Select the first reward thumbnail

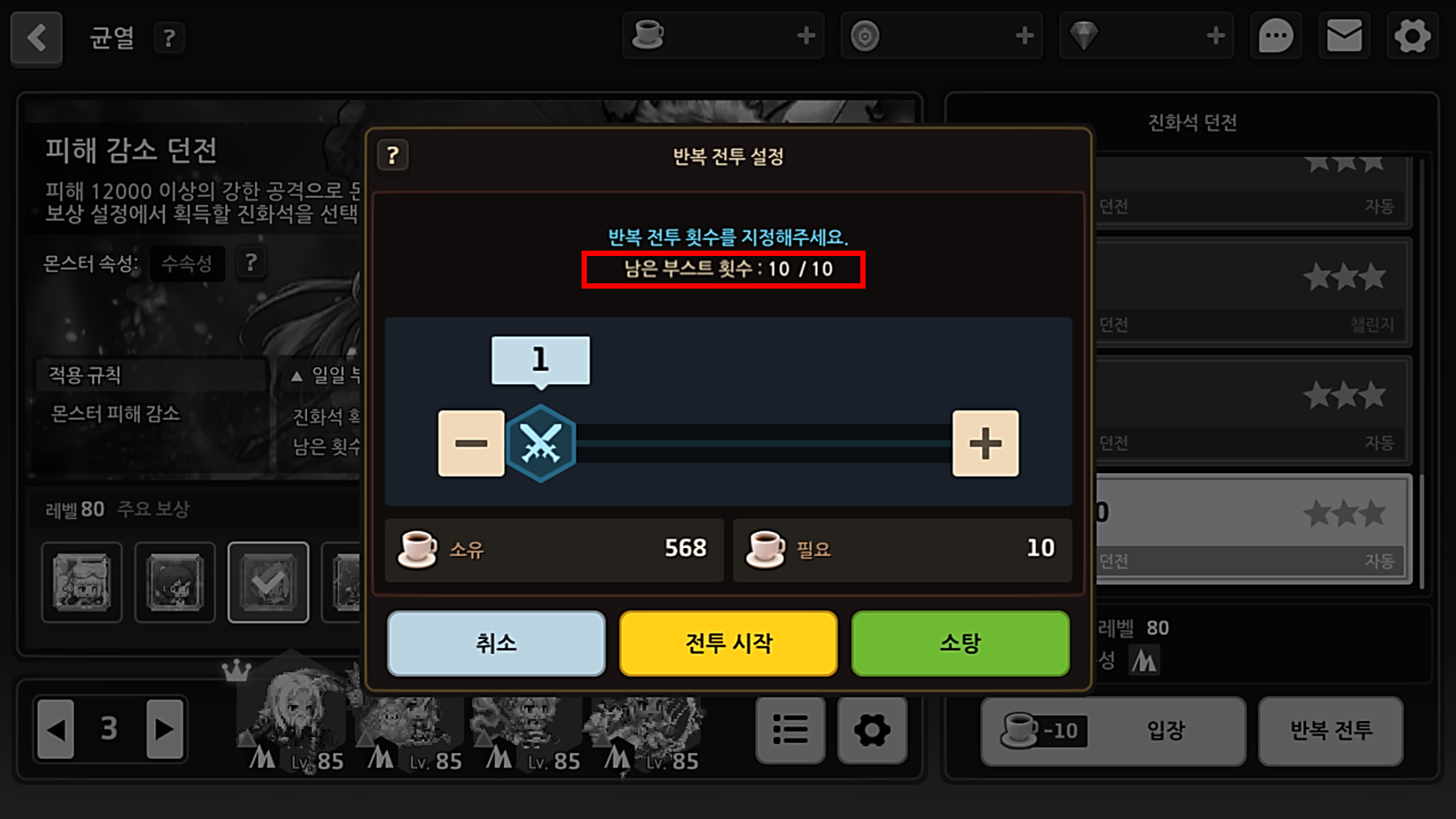coord(82,582)
